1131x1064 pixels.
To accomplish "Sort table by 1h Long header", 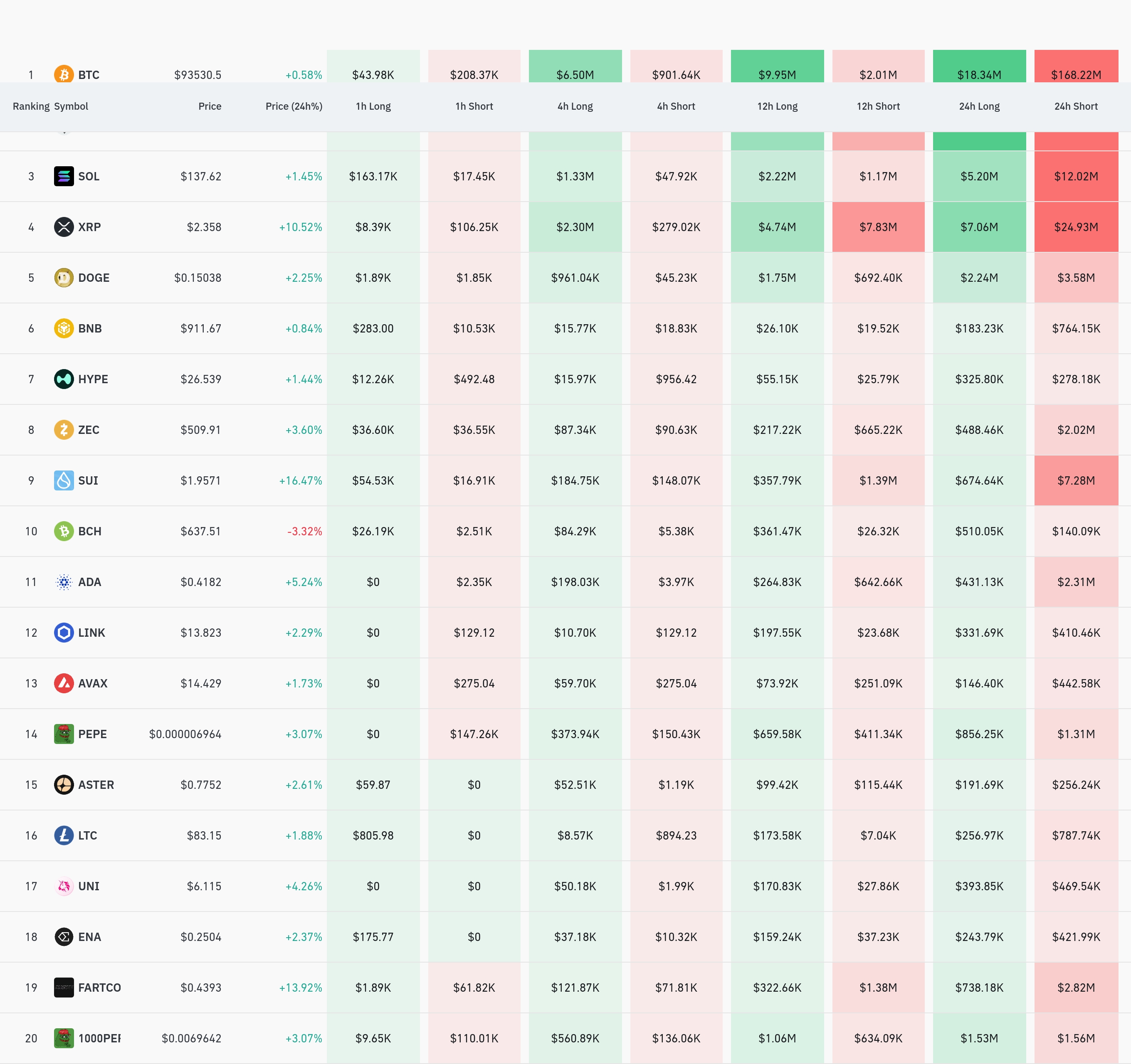I will tap(373, 106).
